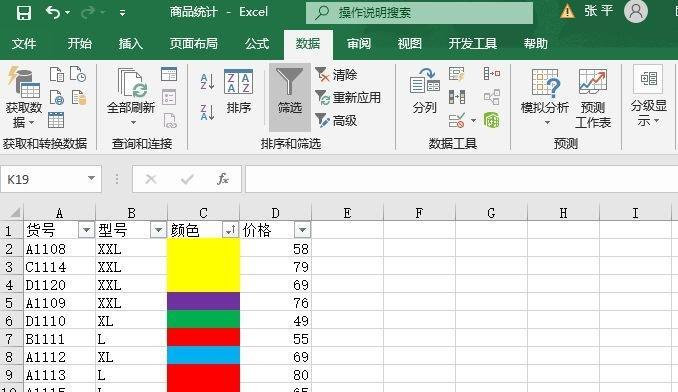
Task: Click the 分列 text to columns button
Action: 425,92
